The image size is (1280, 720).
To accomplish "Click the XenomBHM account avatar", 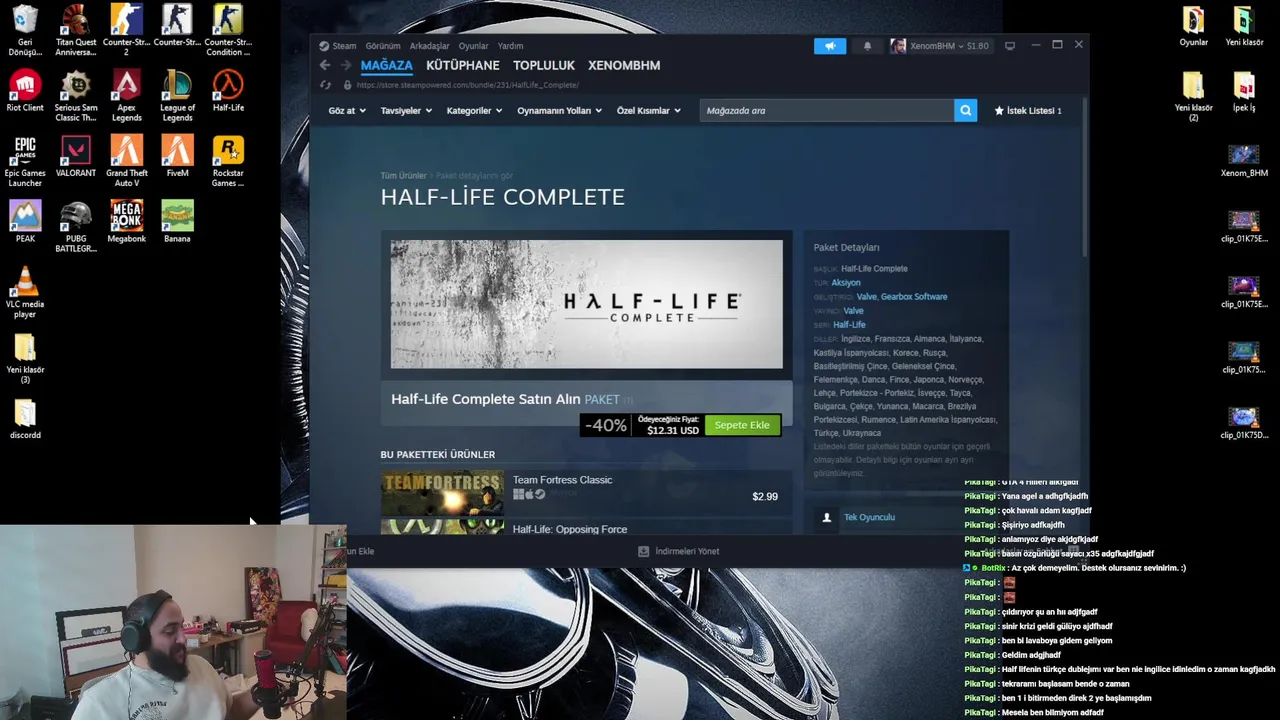I will (898, 46).
